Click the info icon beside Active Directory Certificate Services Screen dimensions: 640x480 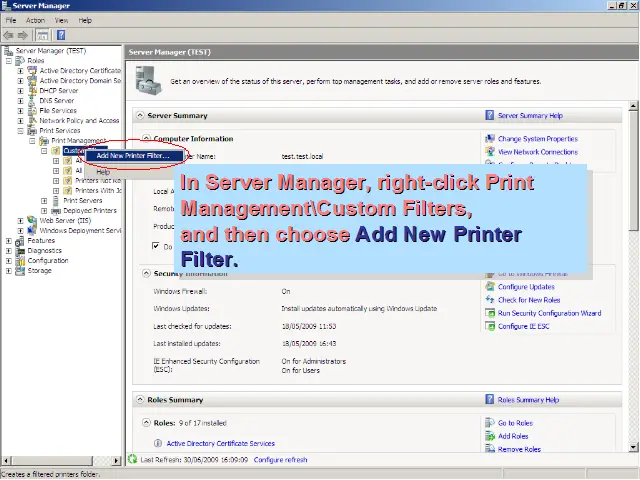(x=158, y=443)
